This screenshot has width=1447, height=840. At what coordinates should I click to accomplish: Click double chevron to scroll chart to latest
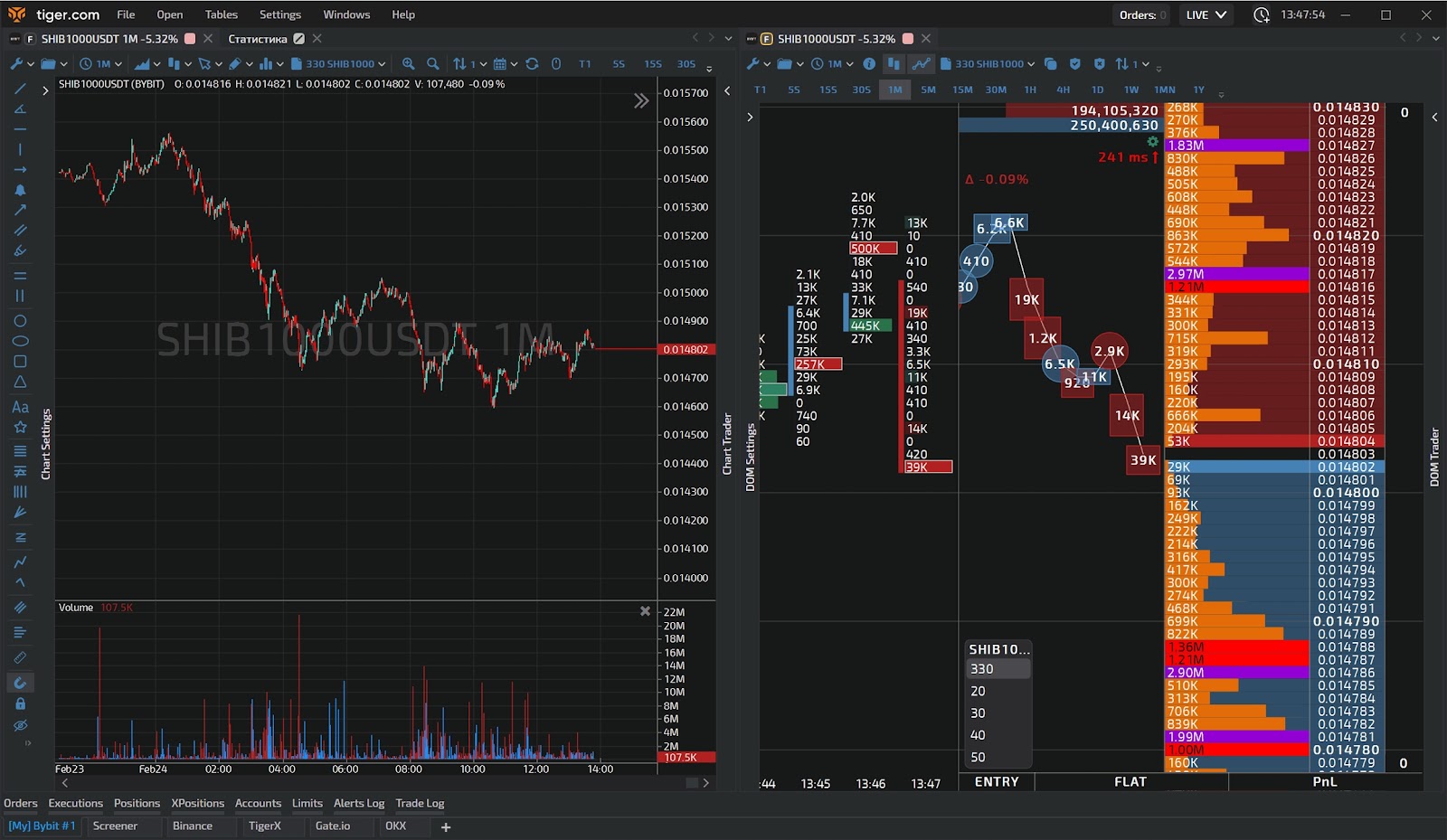[641, 101]
